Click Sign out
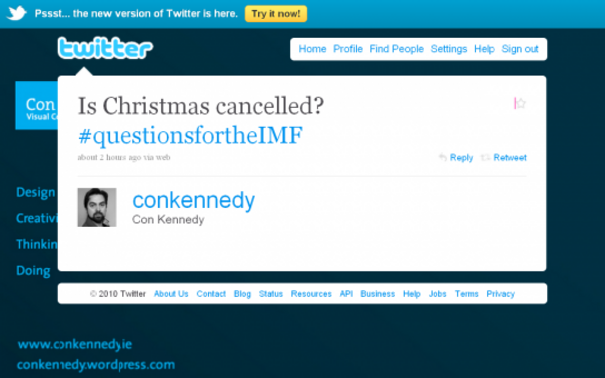Viewport: 605px width, 378px height. 520,49
